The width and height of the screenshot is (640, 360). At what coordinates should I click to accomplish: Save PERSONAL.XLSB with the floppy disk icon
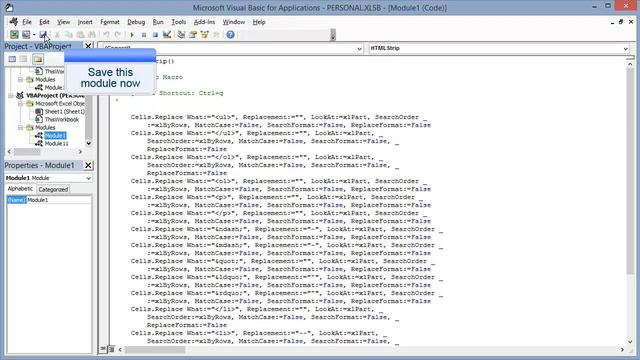[x=43, y=35]
